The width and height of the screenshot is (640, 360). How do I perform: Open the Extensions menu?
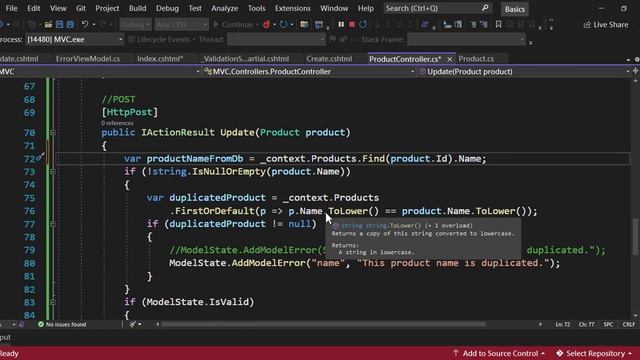[x=293, y=8]
